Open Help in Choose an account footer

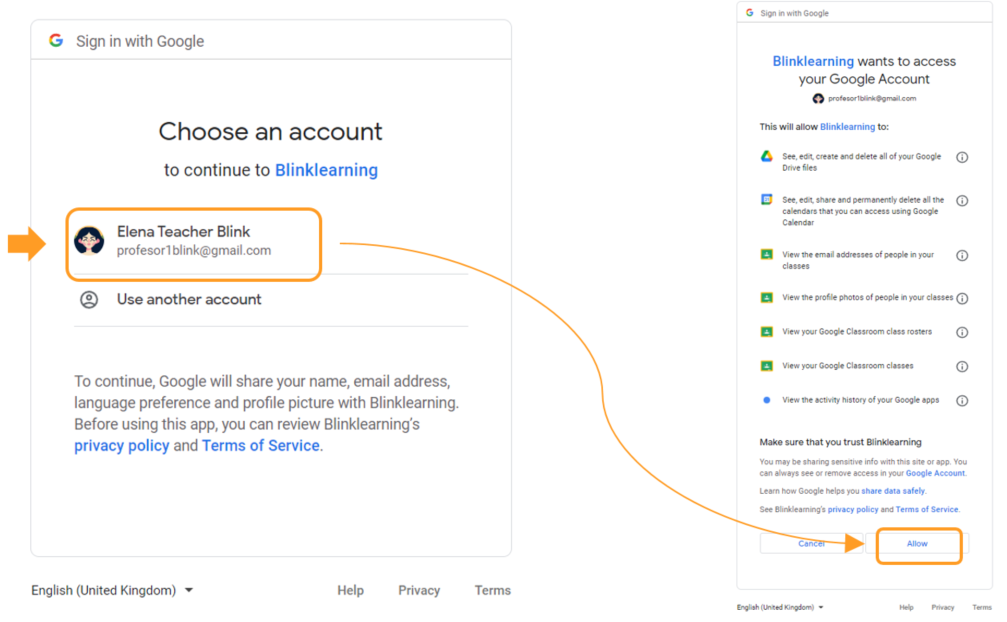click(350, 591)
